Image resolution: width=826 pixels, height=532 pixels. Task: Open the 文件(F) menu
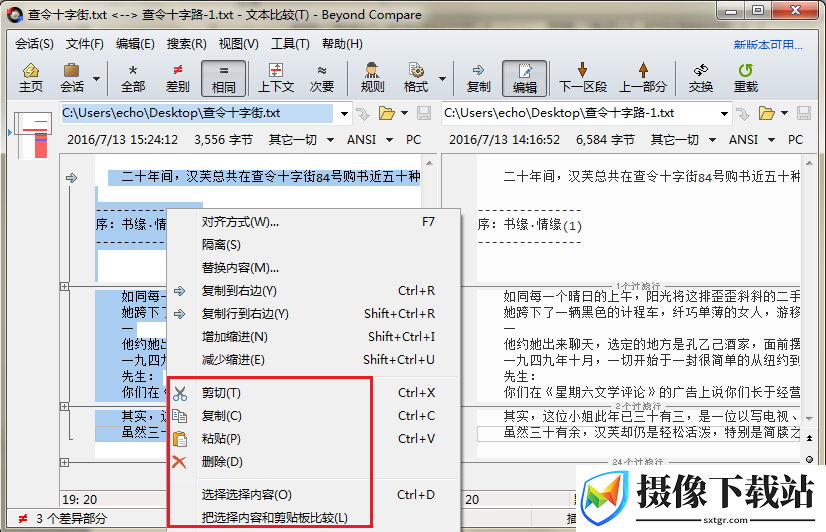click(x=84, y=44)
